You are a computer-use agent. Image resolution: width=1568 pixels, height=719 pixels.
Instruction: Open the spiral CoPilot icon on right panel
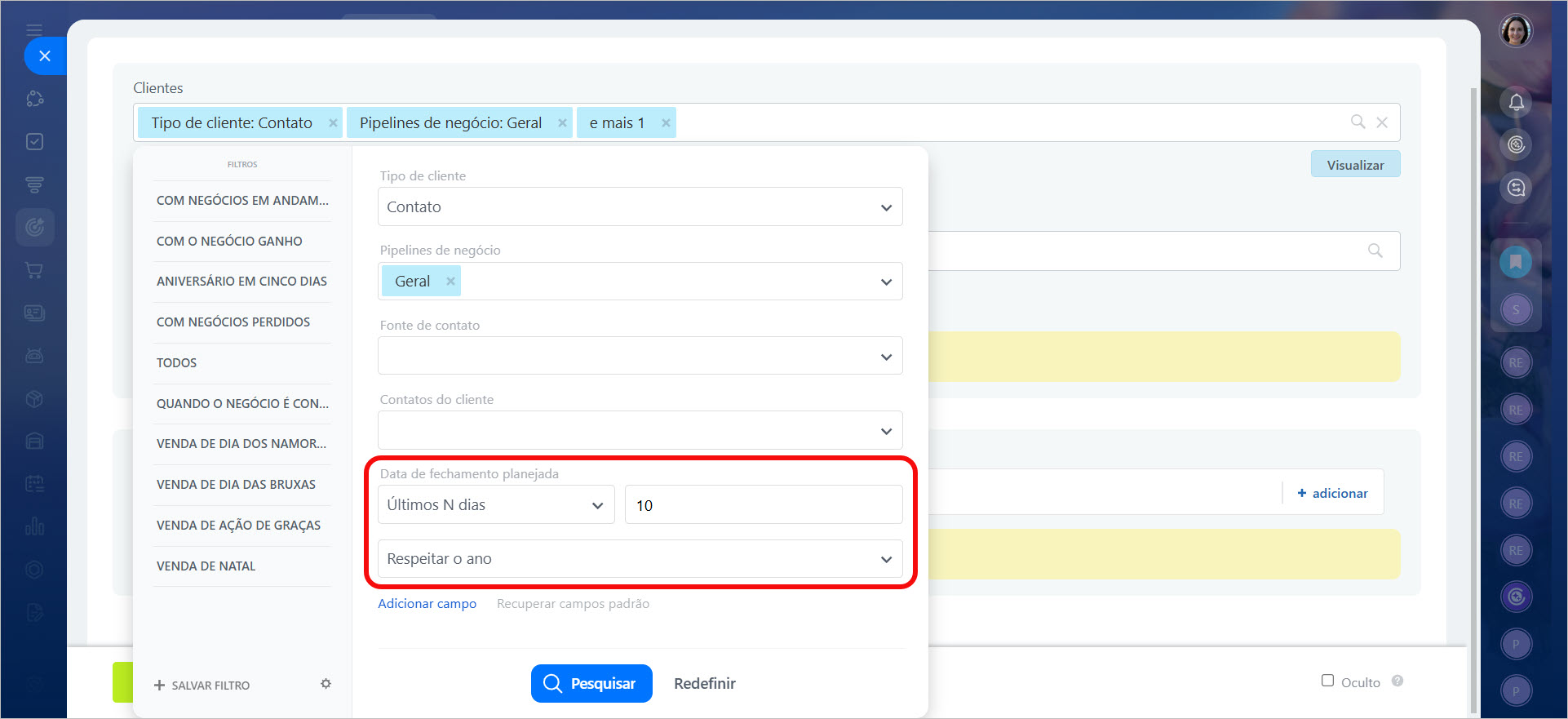point(1516,144)
